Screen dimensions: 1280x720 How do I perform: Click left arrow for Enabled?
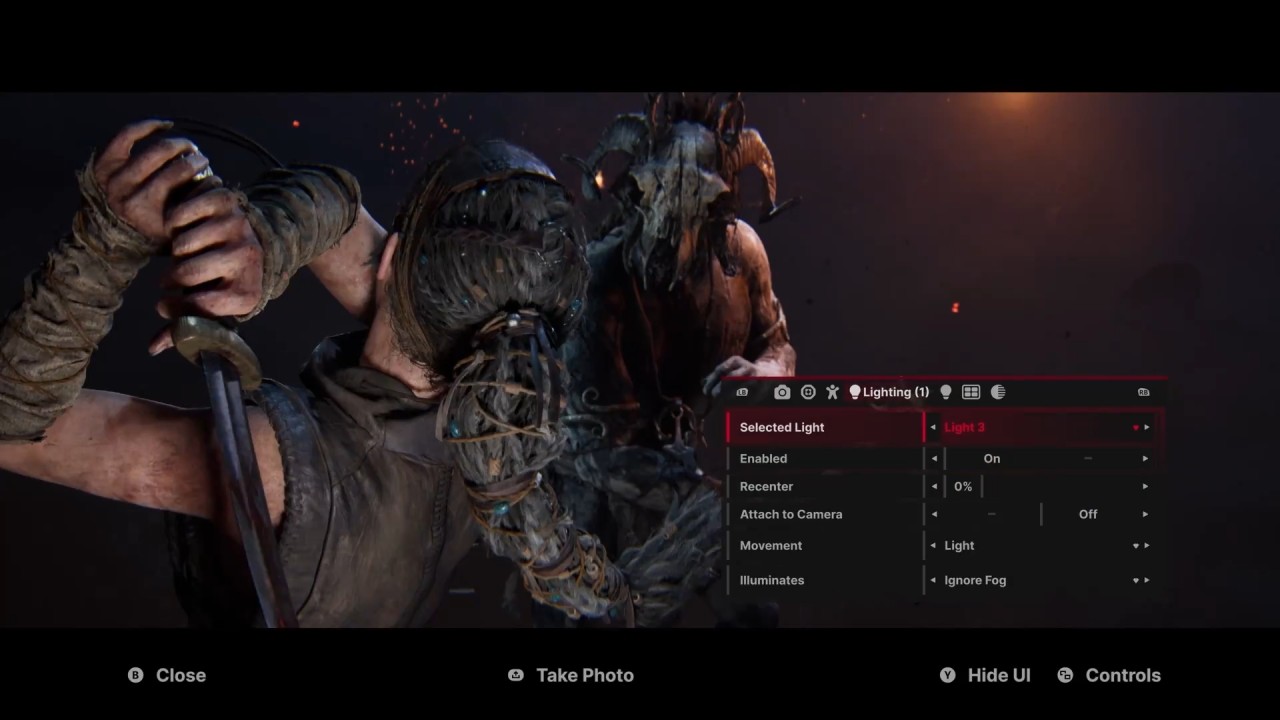[x=933, y=458]
